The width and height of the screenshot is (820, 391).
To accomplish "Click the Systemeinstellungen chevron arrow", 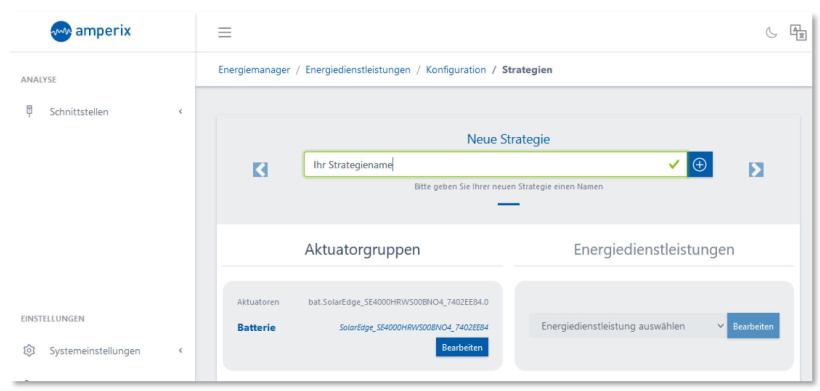I will (x=180, y=350).
